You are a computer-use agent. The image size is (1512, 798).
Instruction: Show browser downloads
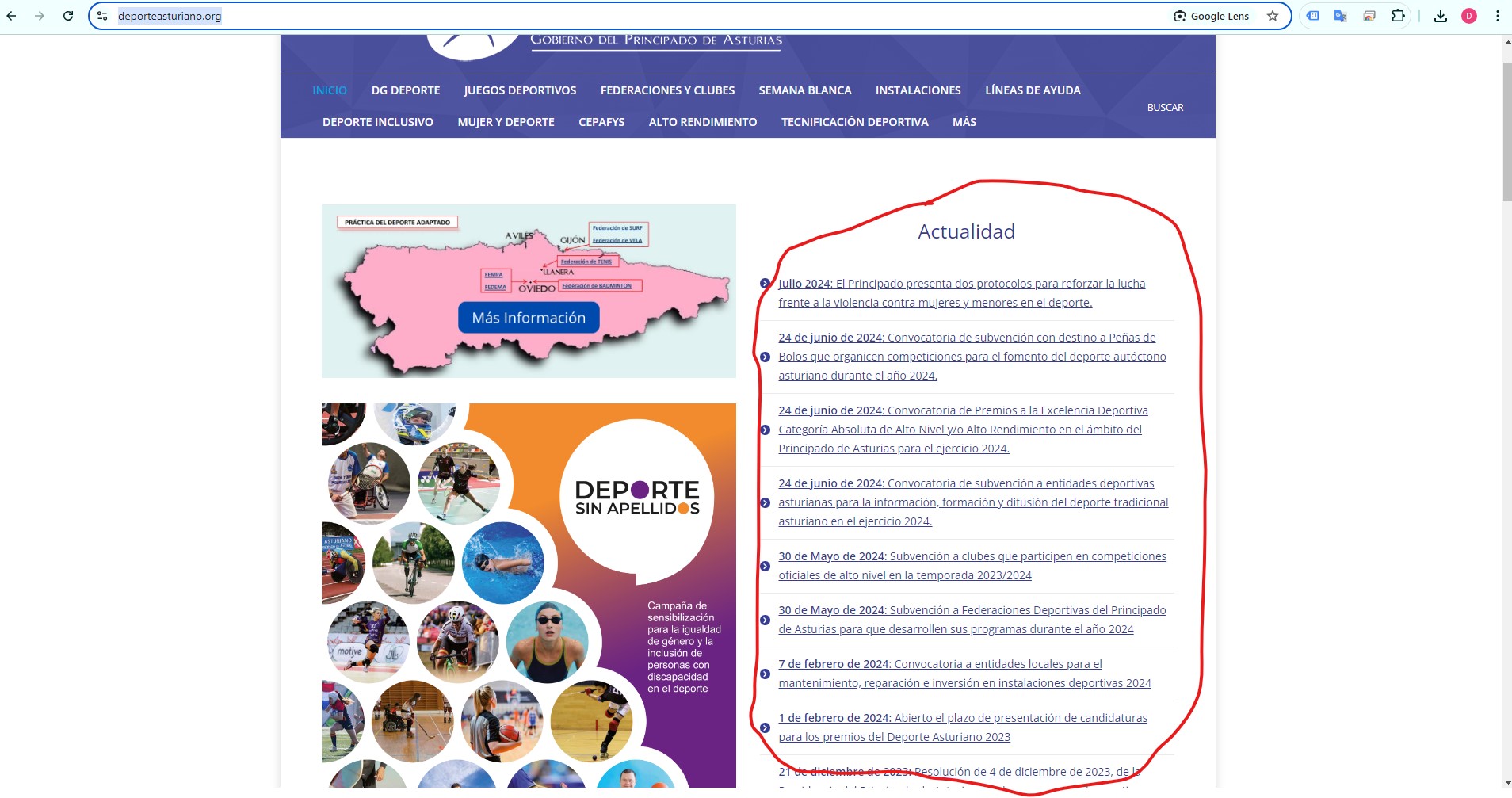[x=1441, y=16]
